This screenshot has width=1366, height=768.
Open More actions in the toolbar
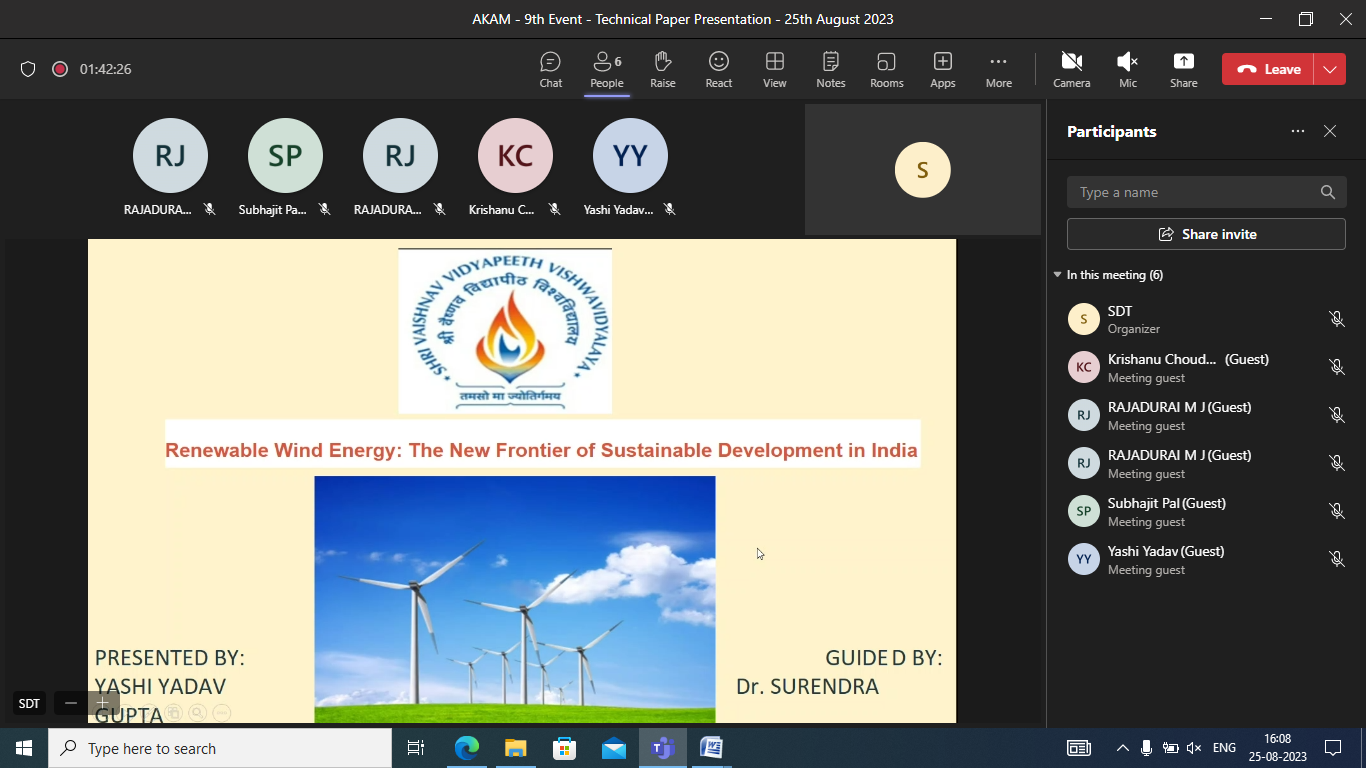click(x=998, y=69)
